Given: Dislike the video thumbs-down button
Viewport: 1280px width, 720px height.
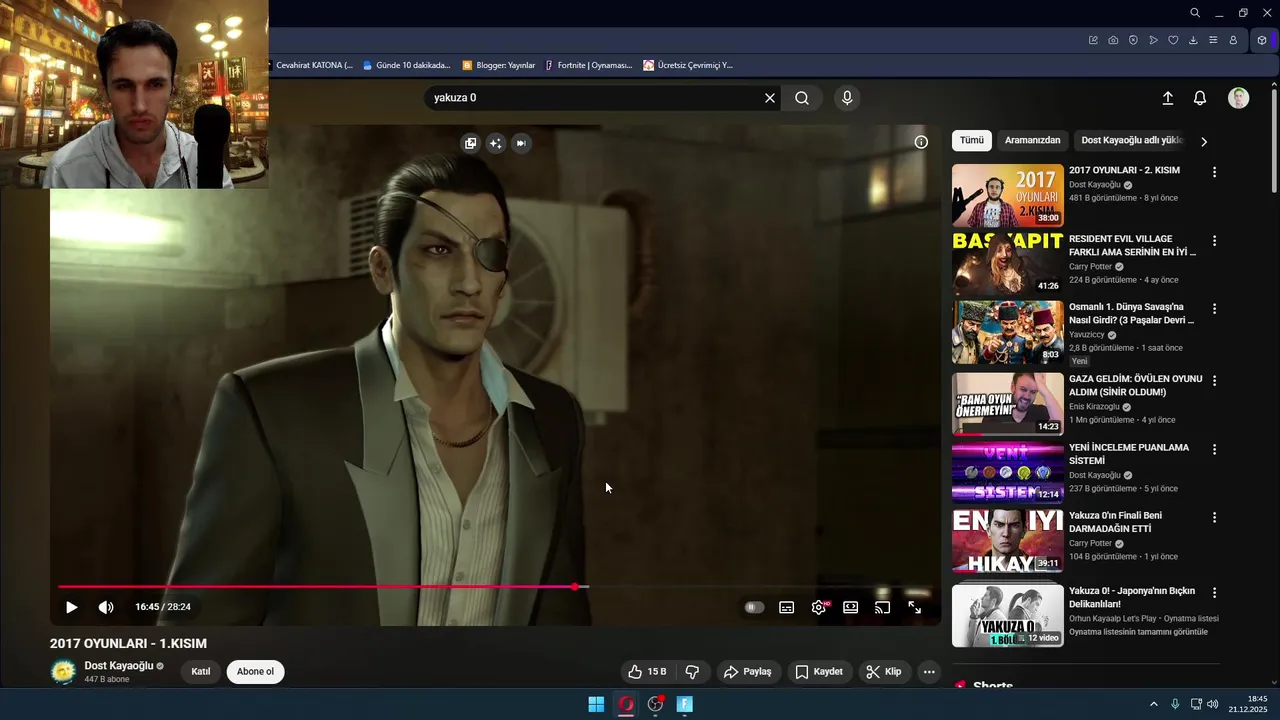Looking at the screenshot, I should pos(692,672).
